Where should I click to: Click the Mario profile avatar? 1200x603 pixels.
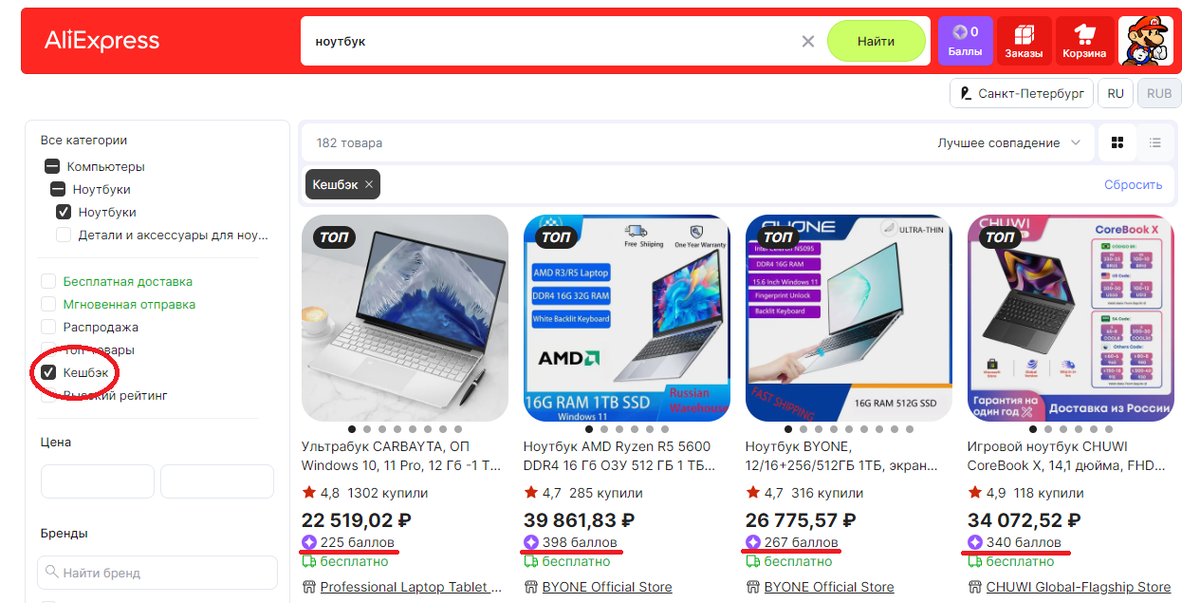[1145, 41]
